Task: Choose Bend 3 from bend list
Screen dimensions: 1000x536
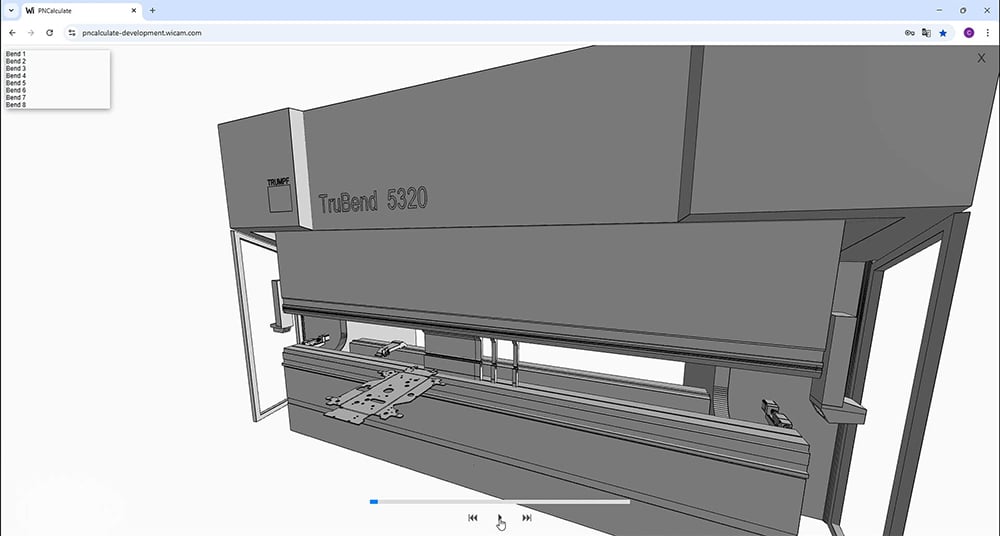Action: click(16, 68)
